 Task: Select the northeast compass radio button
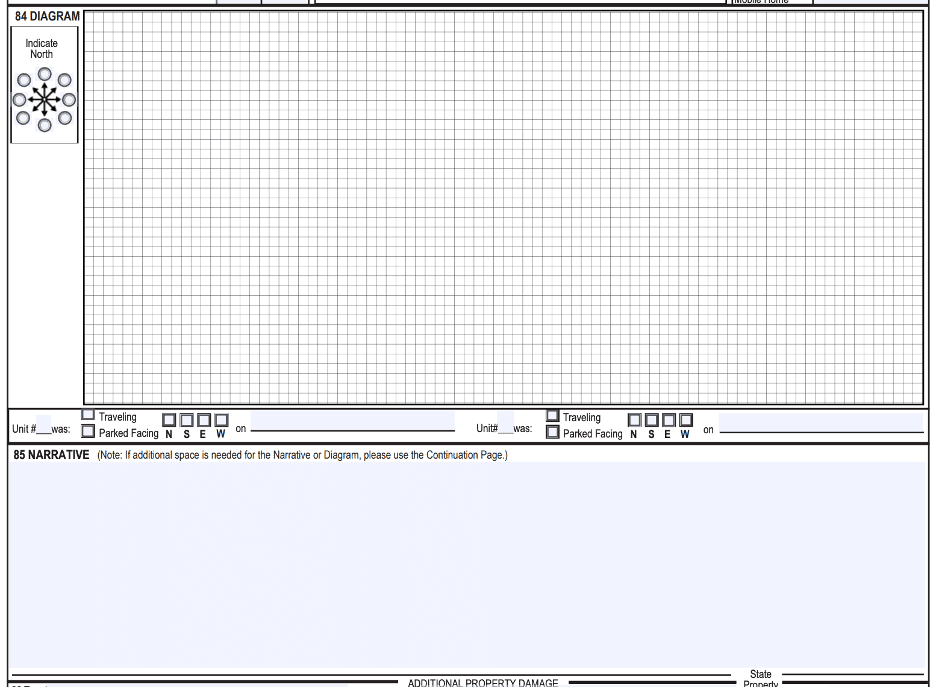click(x=64, y=80)
